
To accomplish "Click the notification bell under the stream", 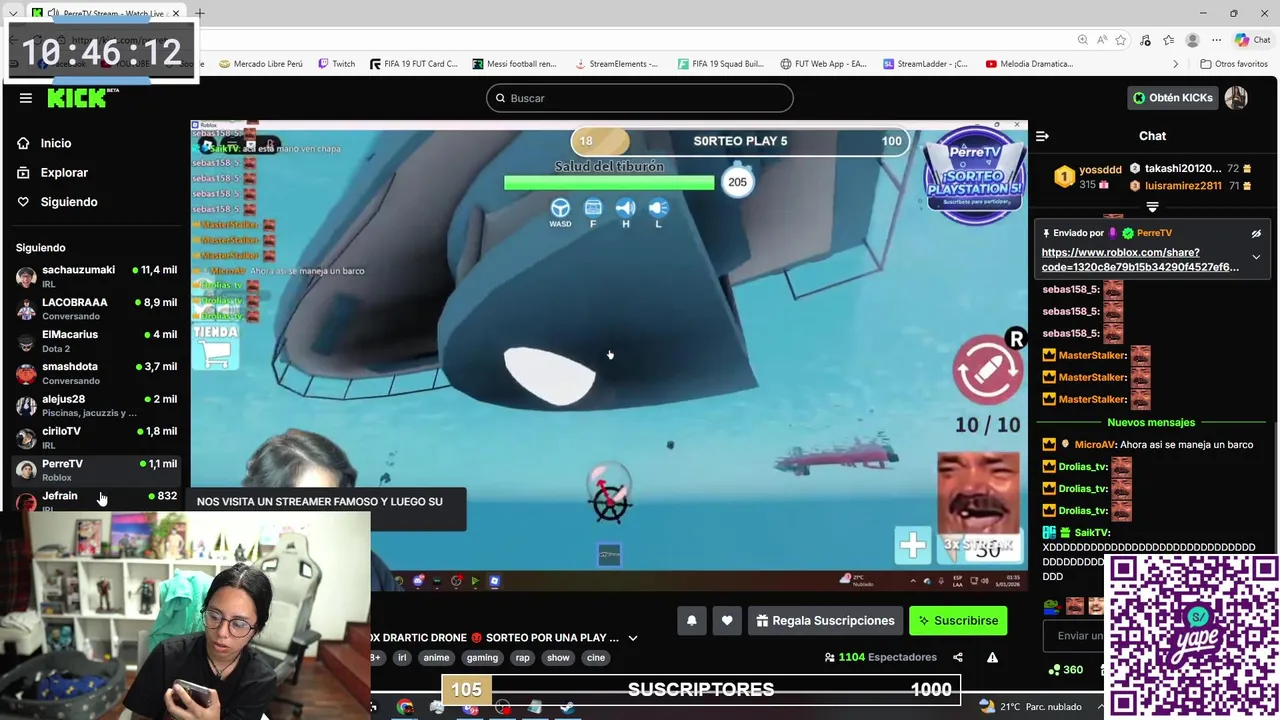I will [691, 621].
